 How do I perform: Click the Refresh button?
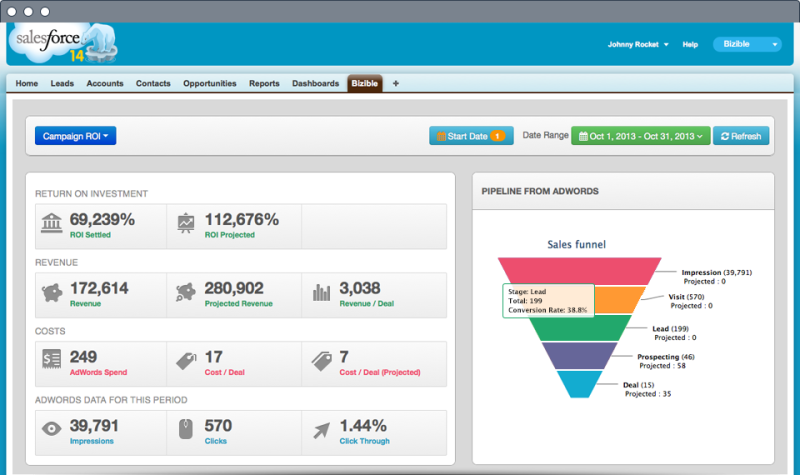click(x=741, y=136)
